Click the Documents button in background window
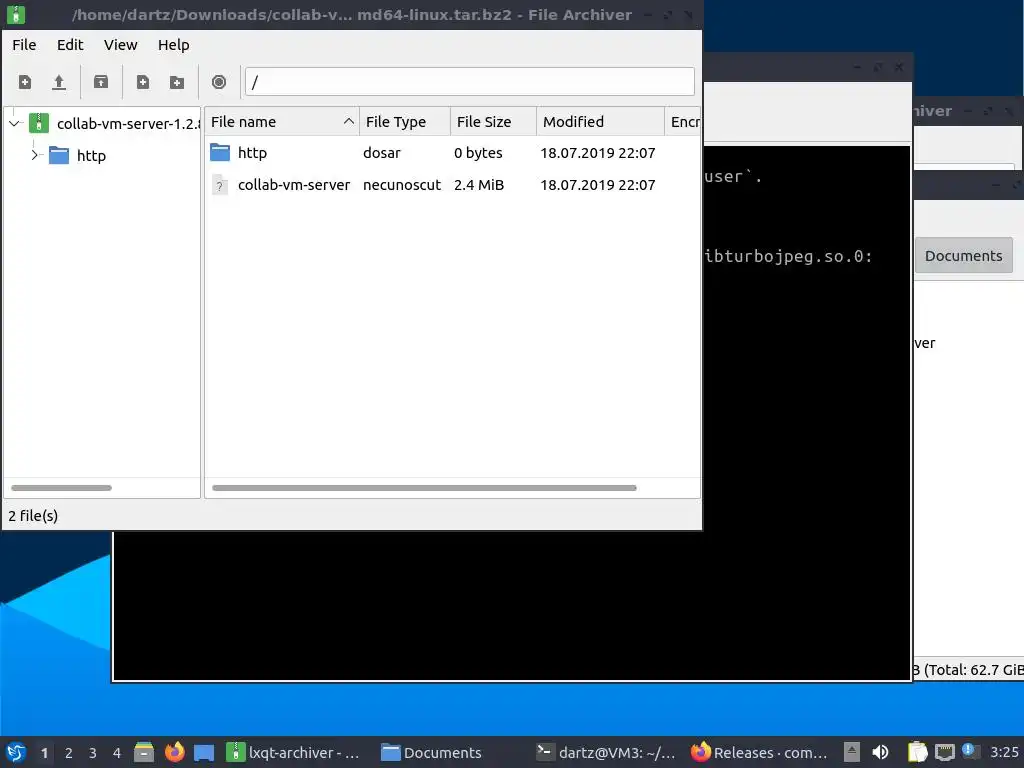This screenshot has height=768, width=1024. [x=963, y=256]
